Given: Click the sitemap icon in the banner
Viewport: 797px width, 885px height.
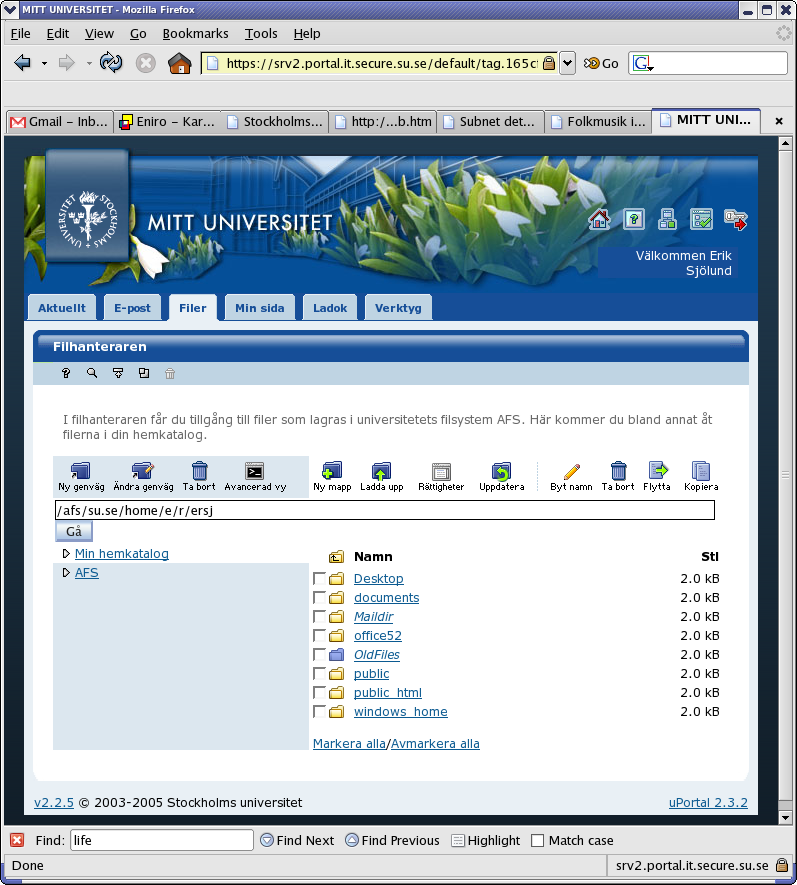Looking at the screenshot, I should tap(667, 219).
